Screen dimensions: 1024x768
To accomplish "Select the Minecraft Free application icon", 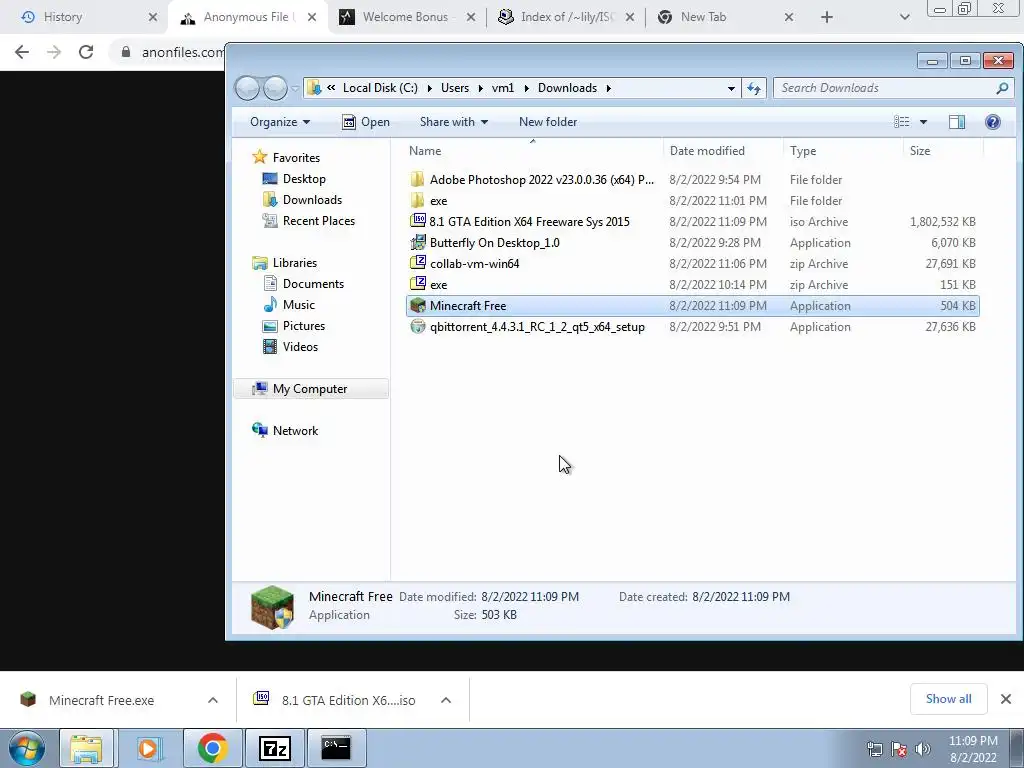I will [x=417, y=306].
